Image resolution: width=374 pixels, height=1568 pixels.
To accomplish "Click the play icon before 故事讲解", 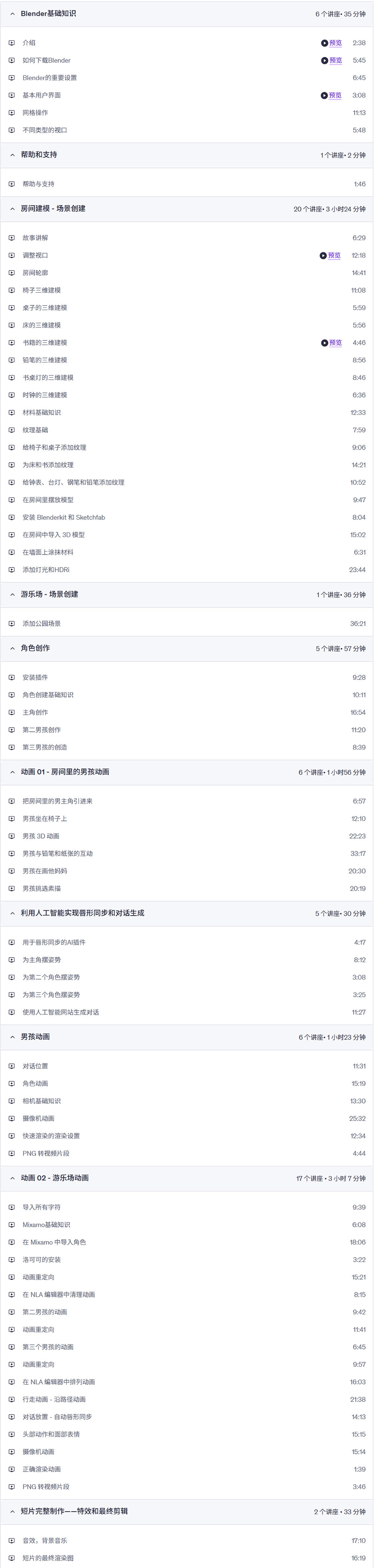I will click(12, 238).
